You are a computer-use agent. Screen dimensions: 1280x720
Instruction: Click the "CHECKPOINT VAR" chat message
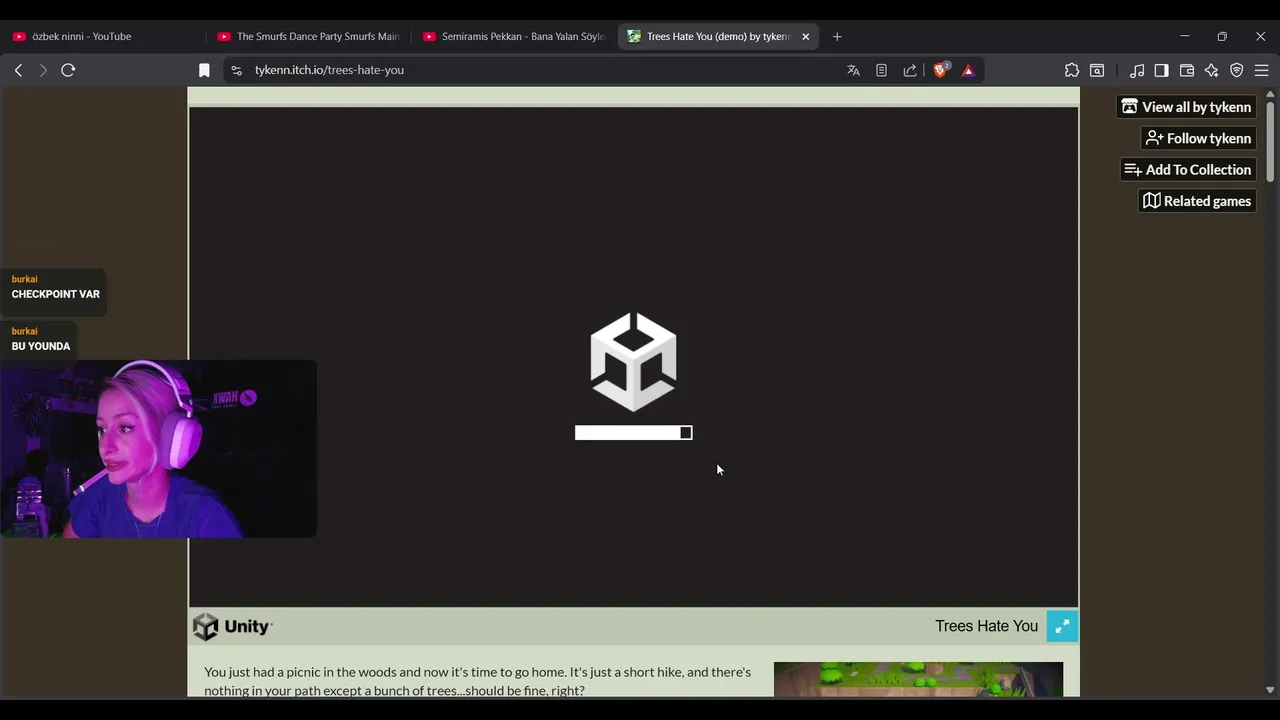55,294
